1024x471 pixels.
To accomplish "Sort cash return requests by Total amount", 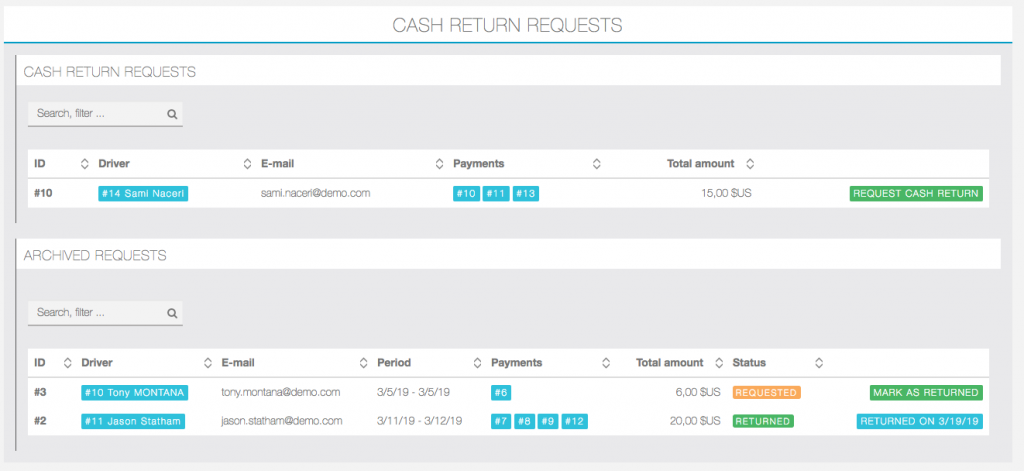I will [x=750, y=164].
